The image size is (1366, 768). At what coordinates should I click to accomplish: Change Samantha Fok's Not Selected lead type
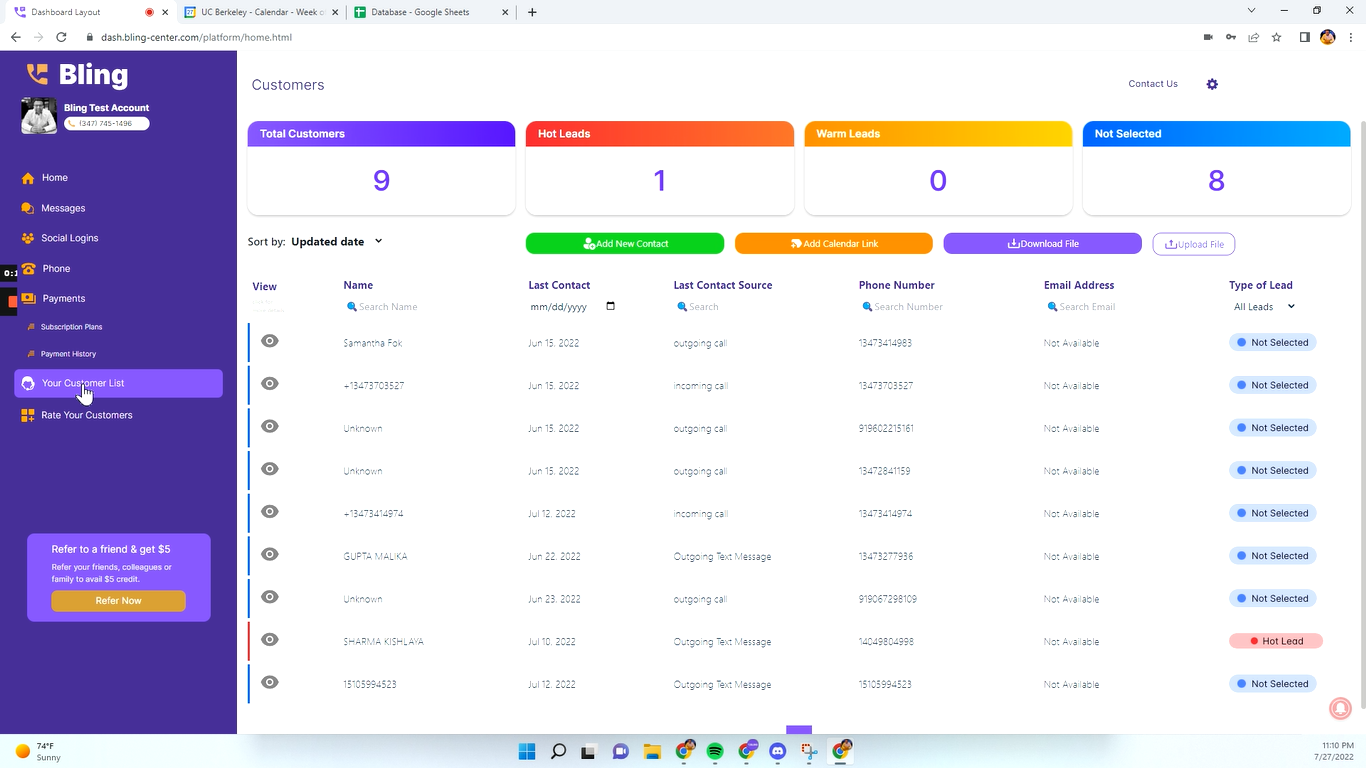[x=1272, y=342]
